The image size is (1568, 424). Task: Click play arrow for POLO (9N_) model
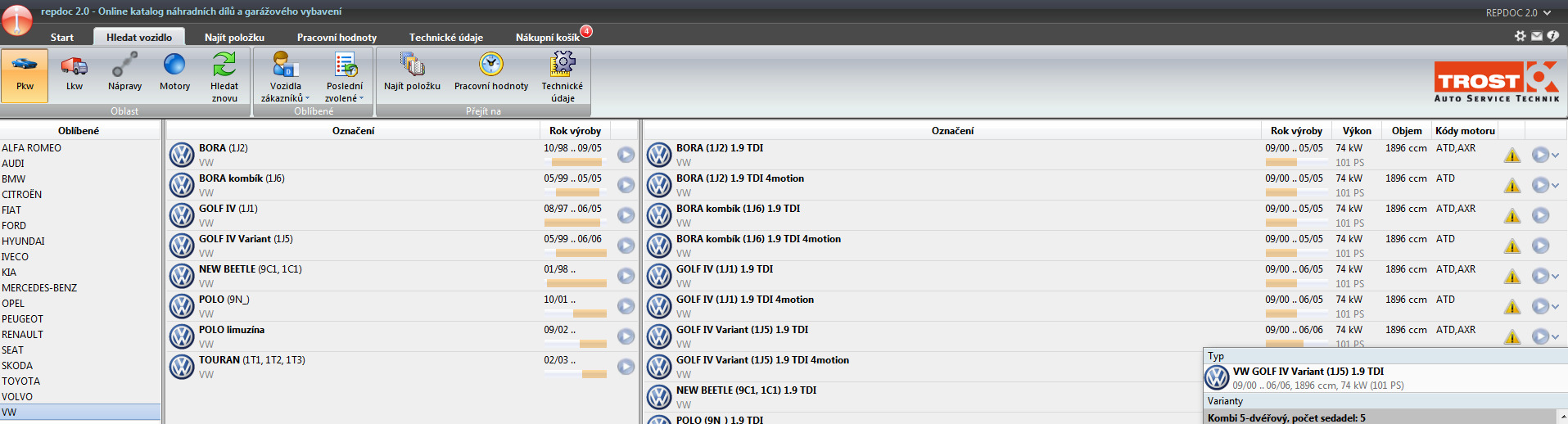point(626,306)
